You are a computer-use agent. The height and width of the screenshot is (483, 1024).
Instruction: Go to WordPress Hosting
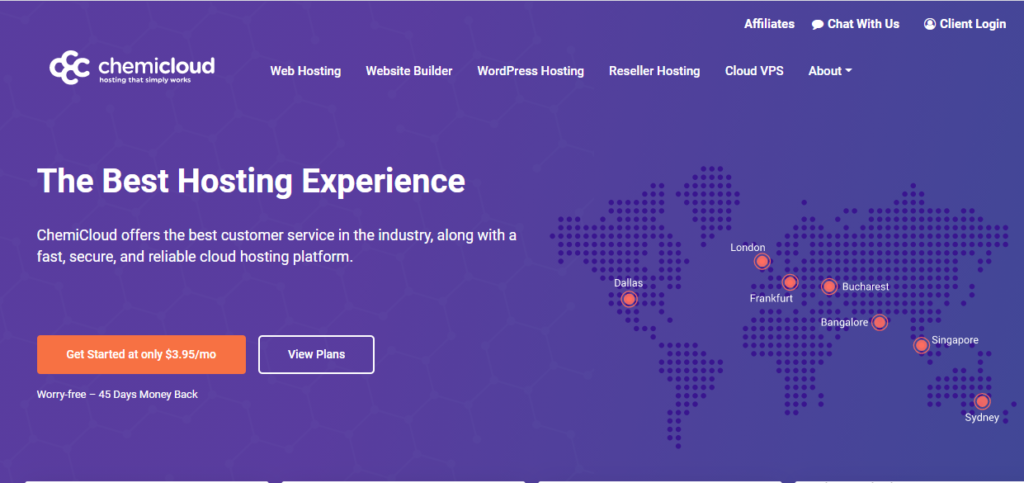[x=530, y=70]
